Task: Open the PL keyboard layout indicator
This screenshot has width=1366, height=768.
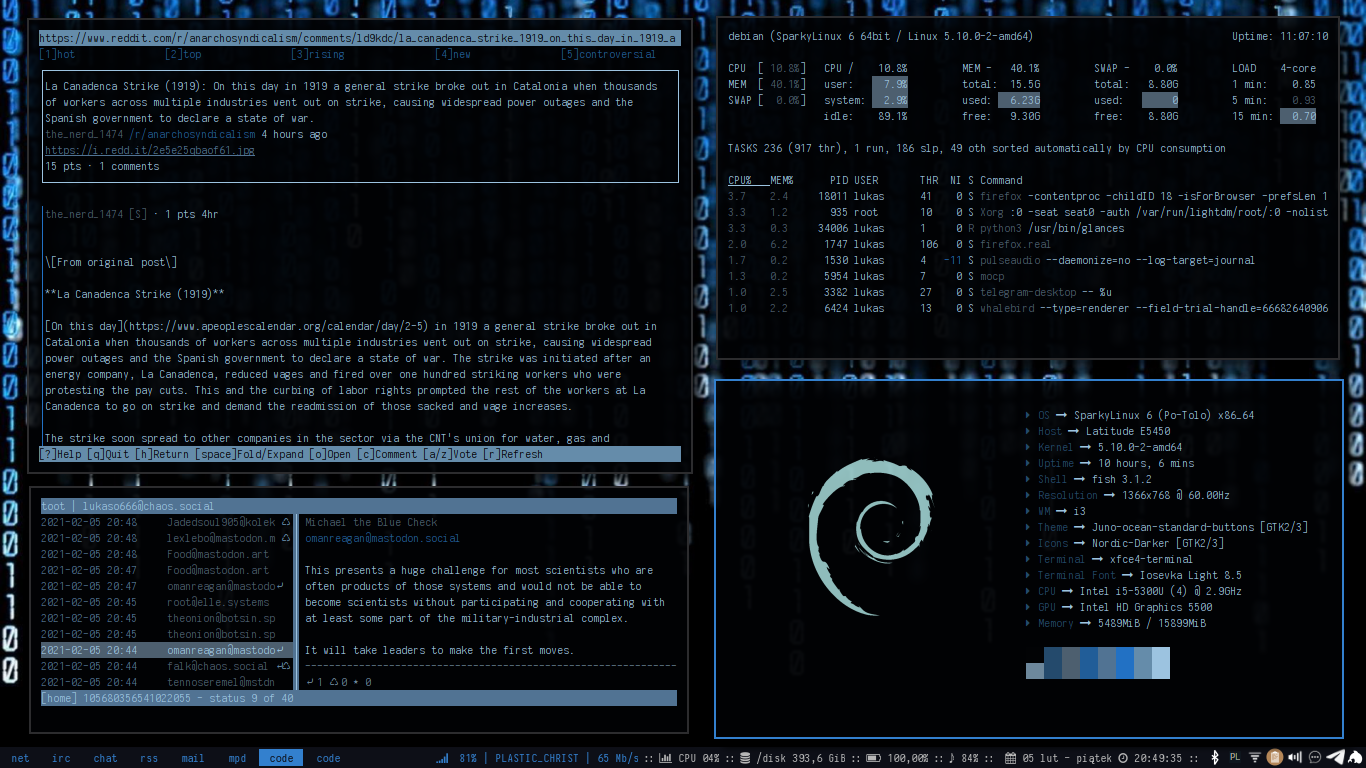Action: coord(1235,757)
